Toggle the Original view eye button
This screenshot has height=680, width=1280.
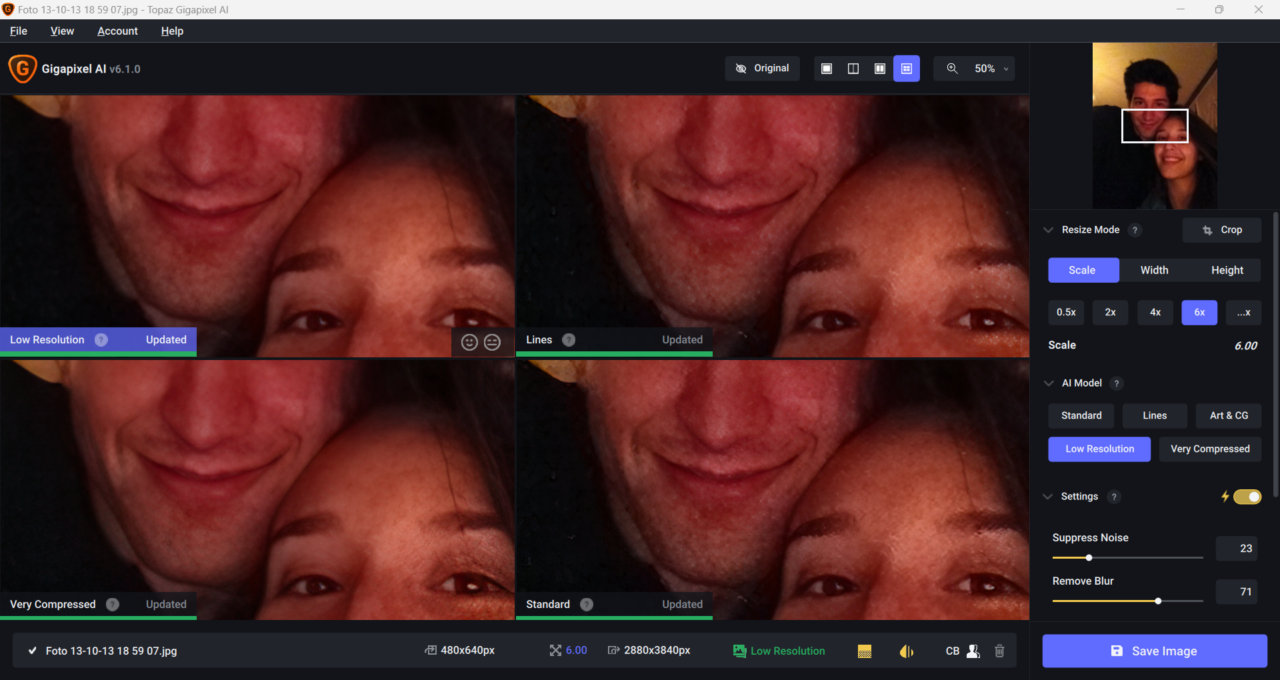point(762,69)
